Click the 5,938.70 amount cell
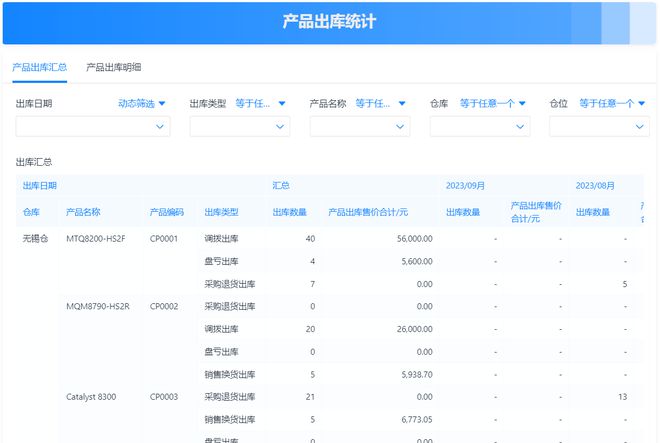Screen dimensions: 660x443 click(417, 375)
